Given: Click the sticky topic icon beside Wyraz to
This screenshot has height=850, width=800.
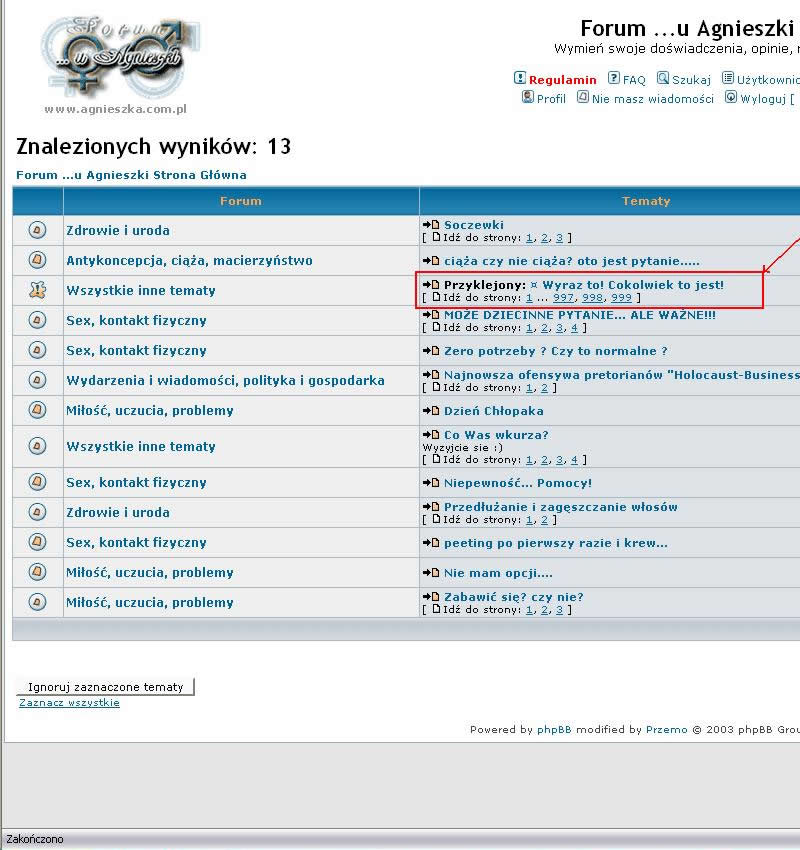Looking at the screenshot, I should point(37,290).
